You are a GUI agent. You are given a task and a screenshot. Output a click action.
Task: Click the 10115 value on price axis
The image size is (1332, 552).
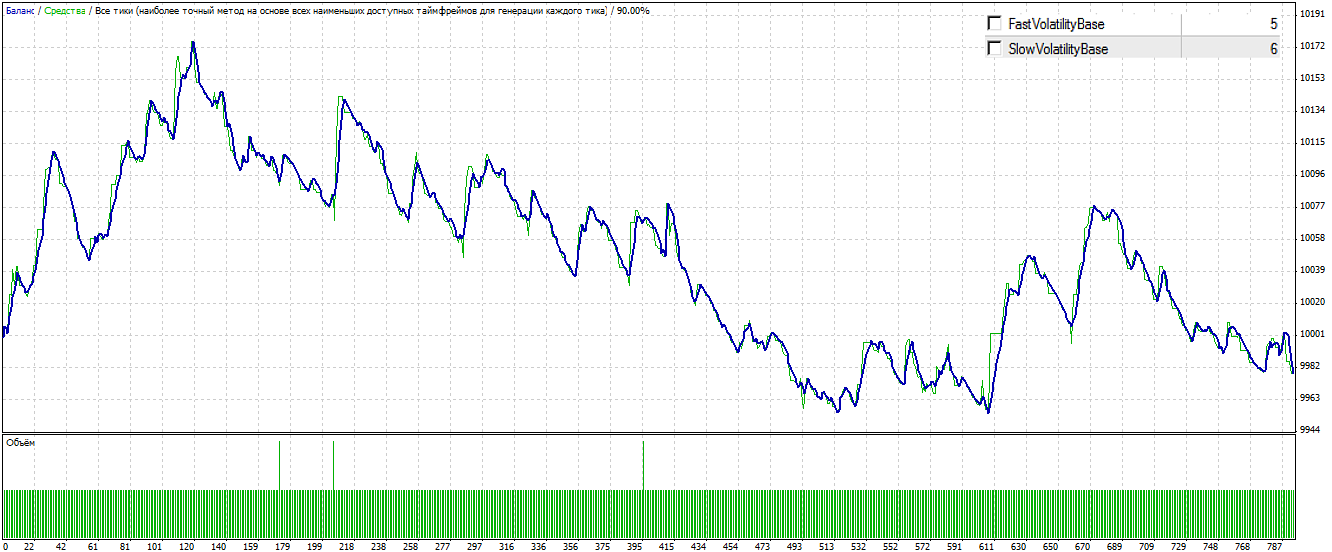(1312, 142)
